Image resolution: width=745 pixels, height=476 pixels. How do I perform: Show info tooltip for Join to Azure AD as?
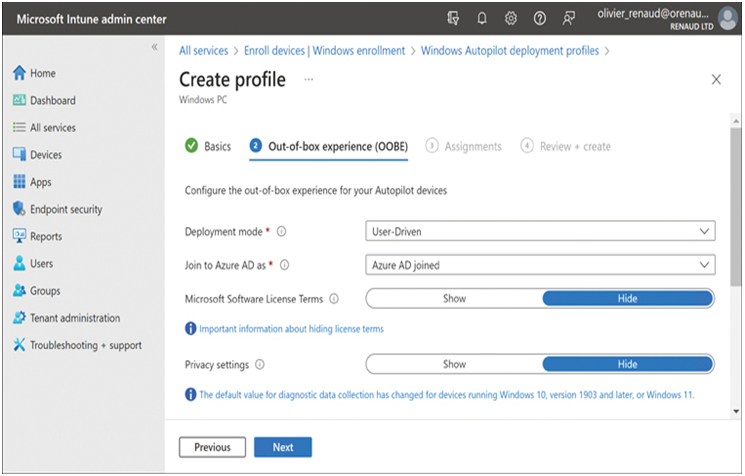(x=284, y=265)
